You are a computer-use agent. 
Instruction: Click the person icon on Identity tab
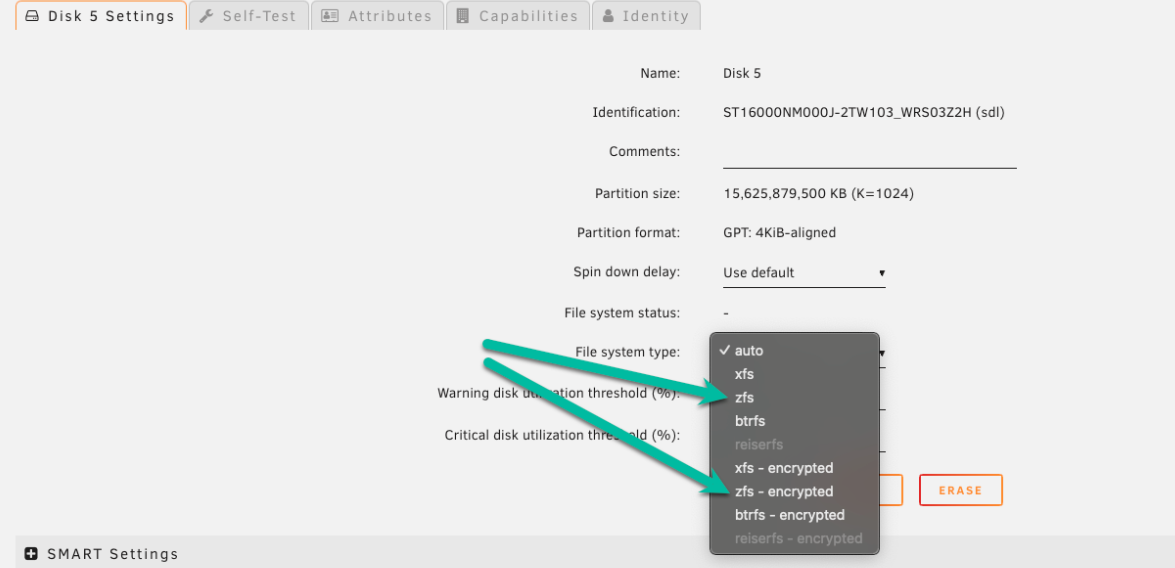(x=608, y=16)
